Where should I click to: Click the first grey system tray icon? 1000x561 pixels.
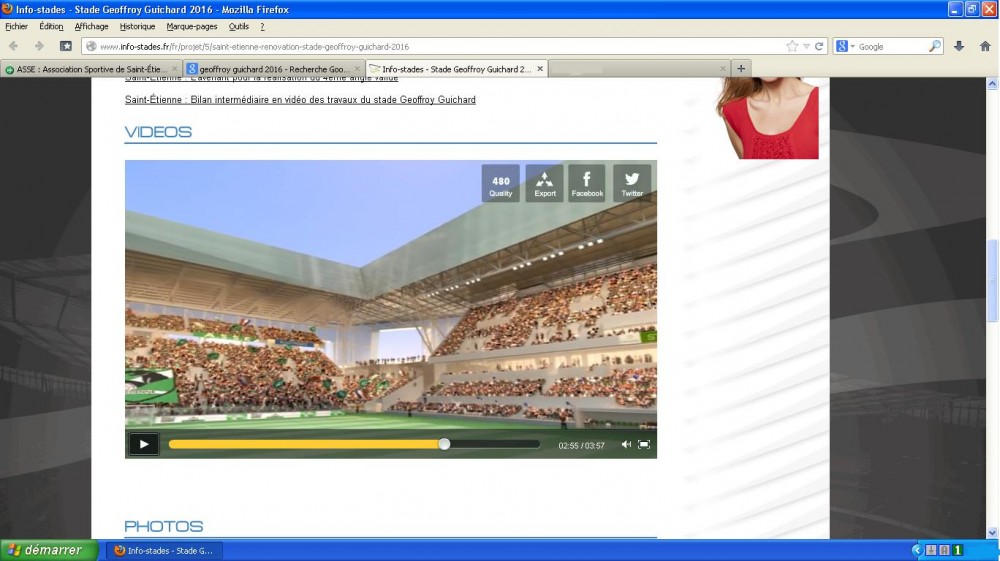pyautogui.click(x=930, y=550)
